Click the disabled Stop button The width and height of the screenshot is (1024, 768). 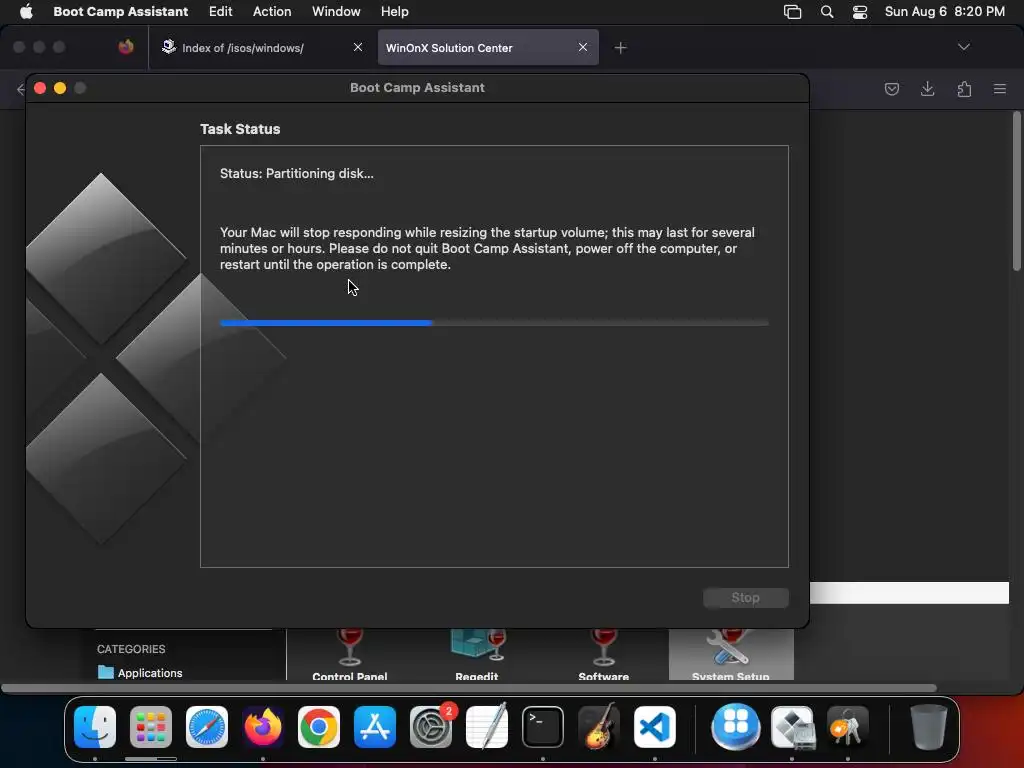746,598
